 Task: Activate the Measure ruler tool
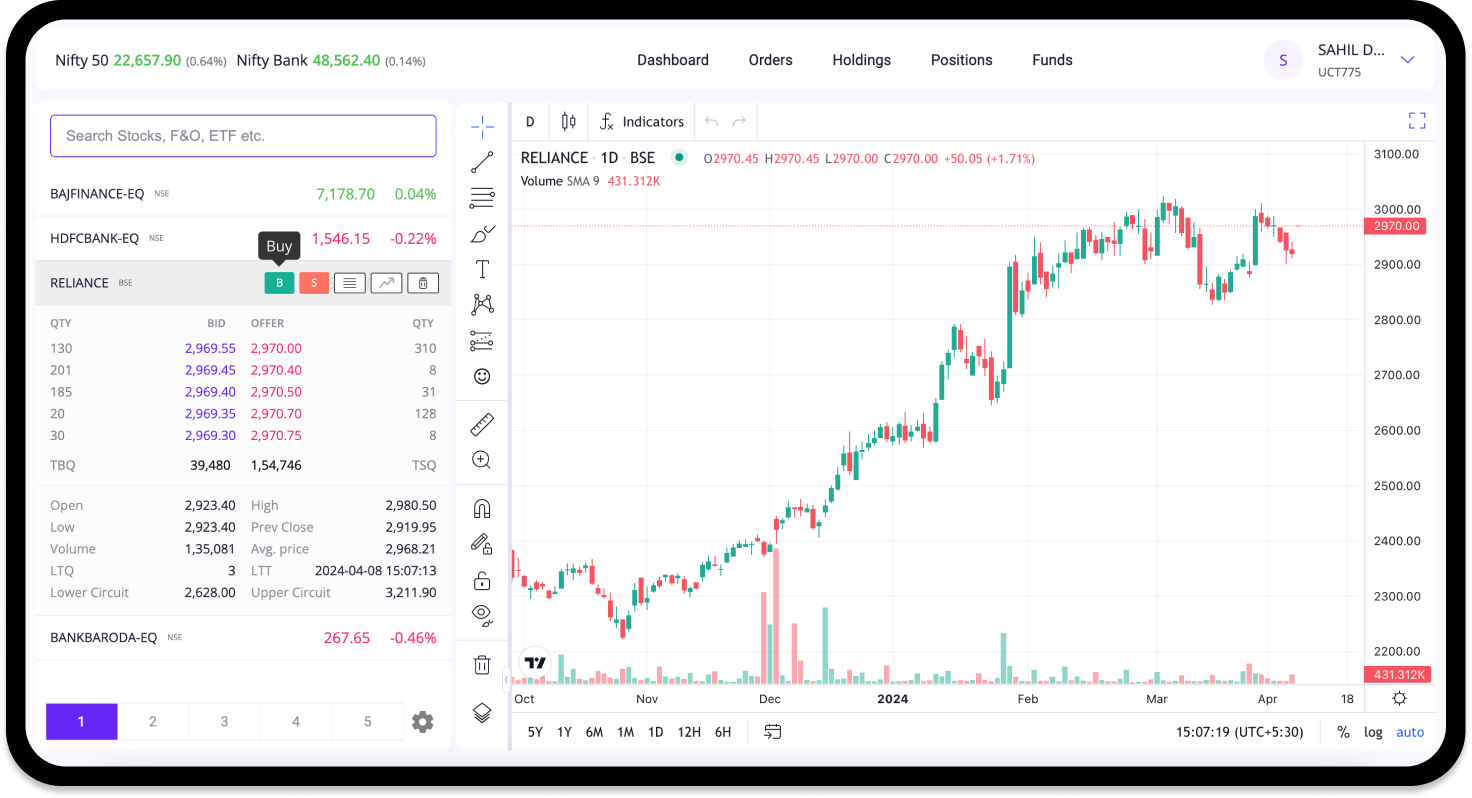pyautogui.click(x=481, y=423)
